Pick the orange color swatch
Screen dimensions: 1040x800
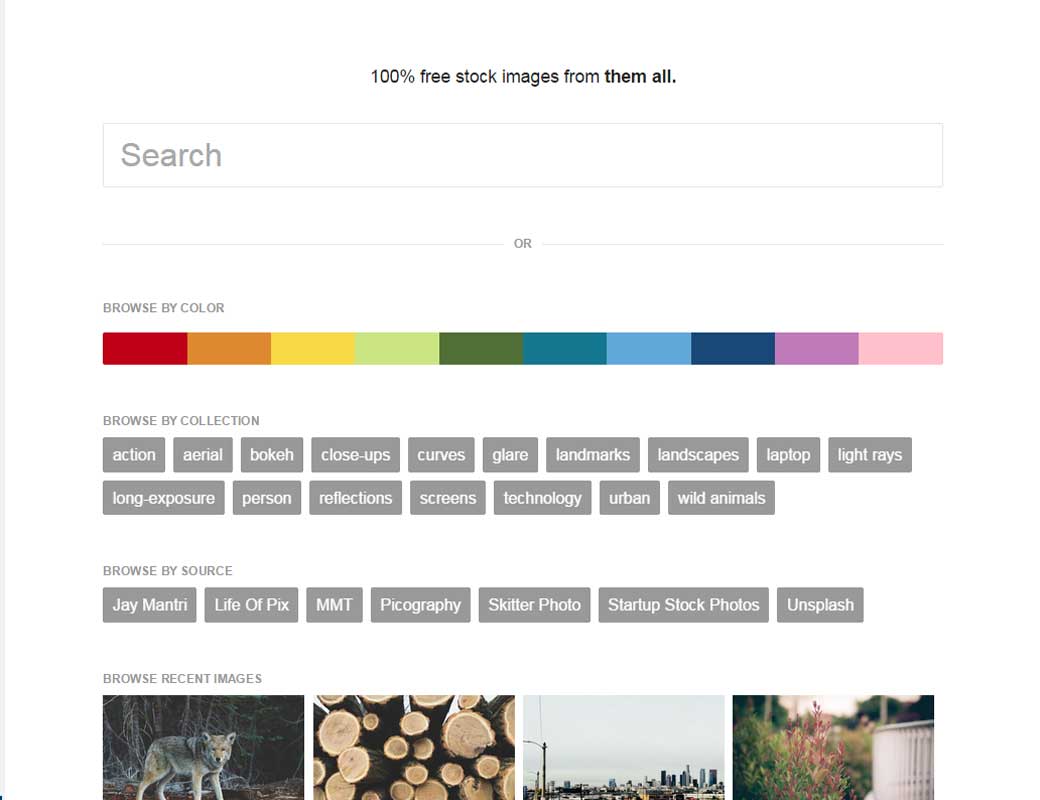click(229, 348)
